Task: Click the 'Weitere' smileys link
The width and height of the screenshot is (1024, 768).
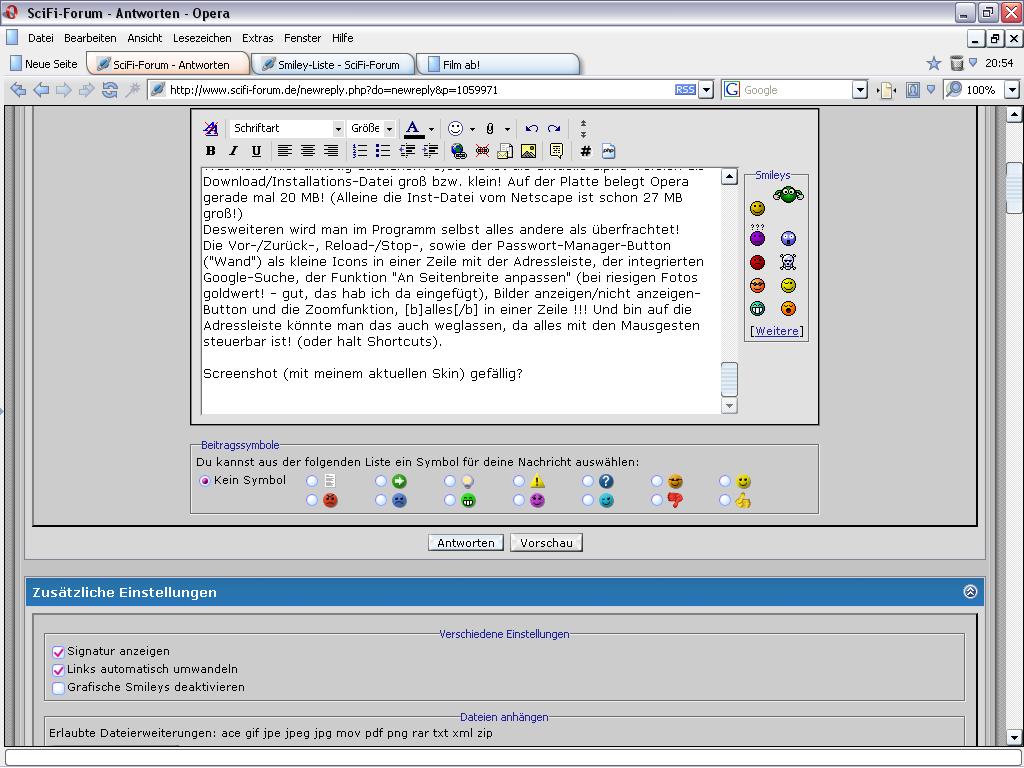Action: [777, 331]
